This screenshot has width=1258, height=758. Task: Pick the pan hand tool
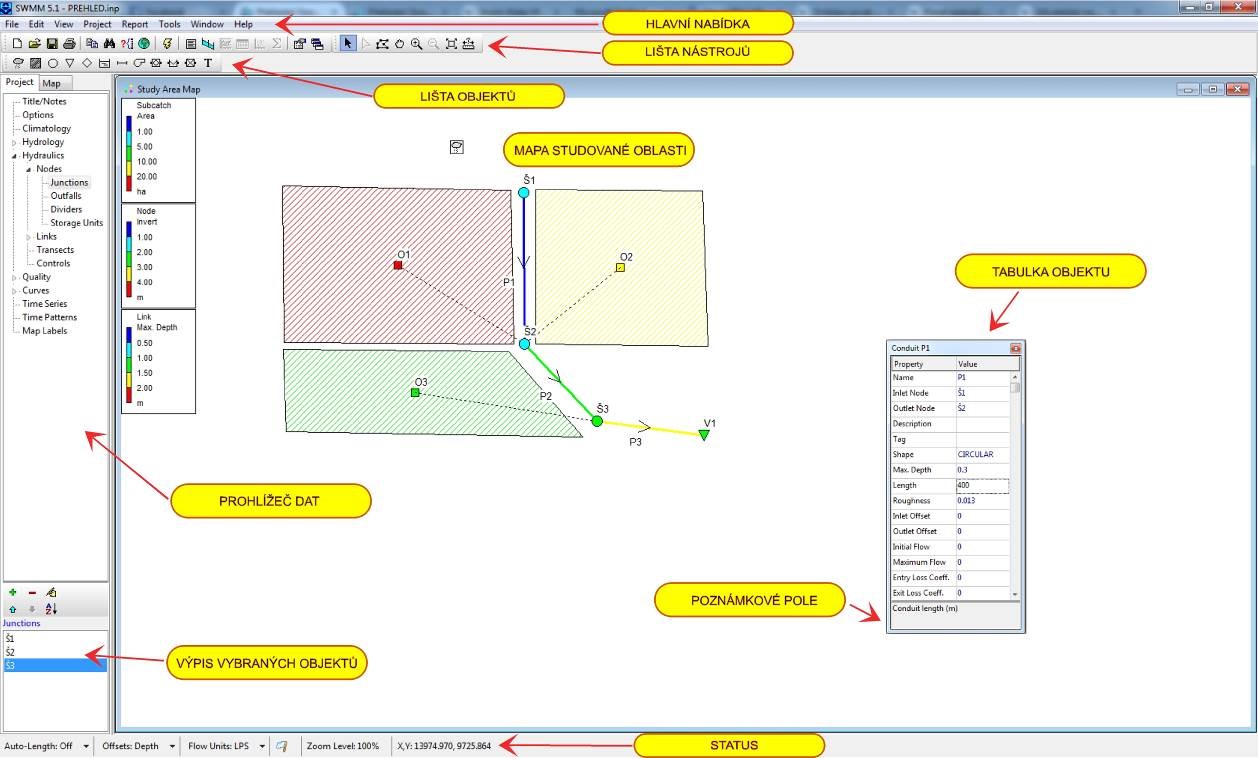[x=399, y=44]
